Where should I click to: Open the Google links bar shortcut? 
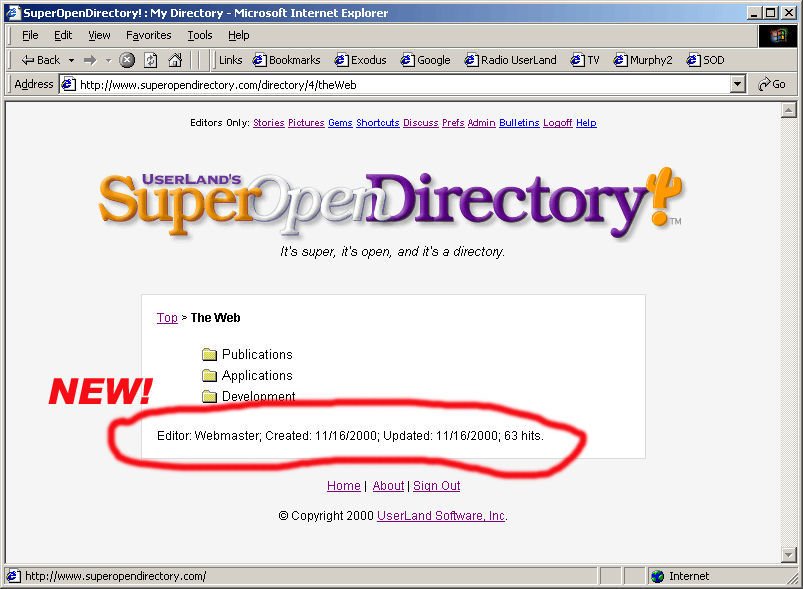click(x=426, y=60)
